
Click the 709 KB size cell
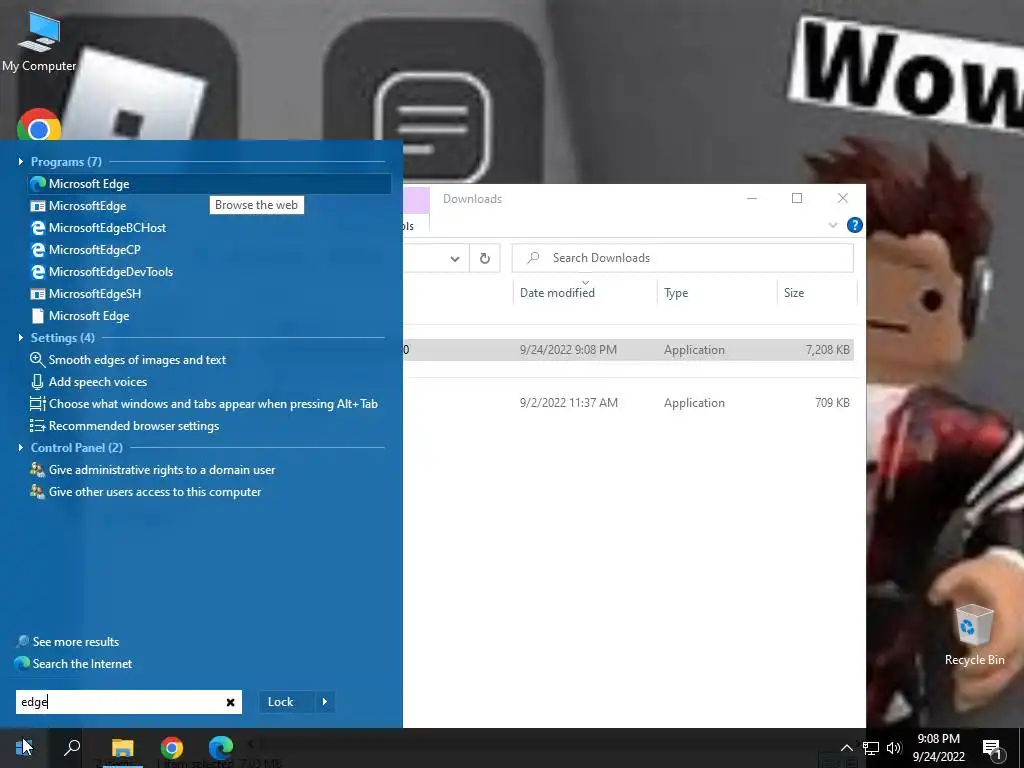(x=832, y=403)
